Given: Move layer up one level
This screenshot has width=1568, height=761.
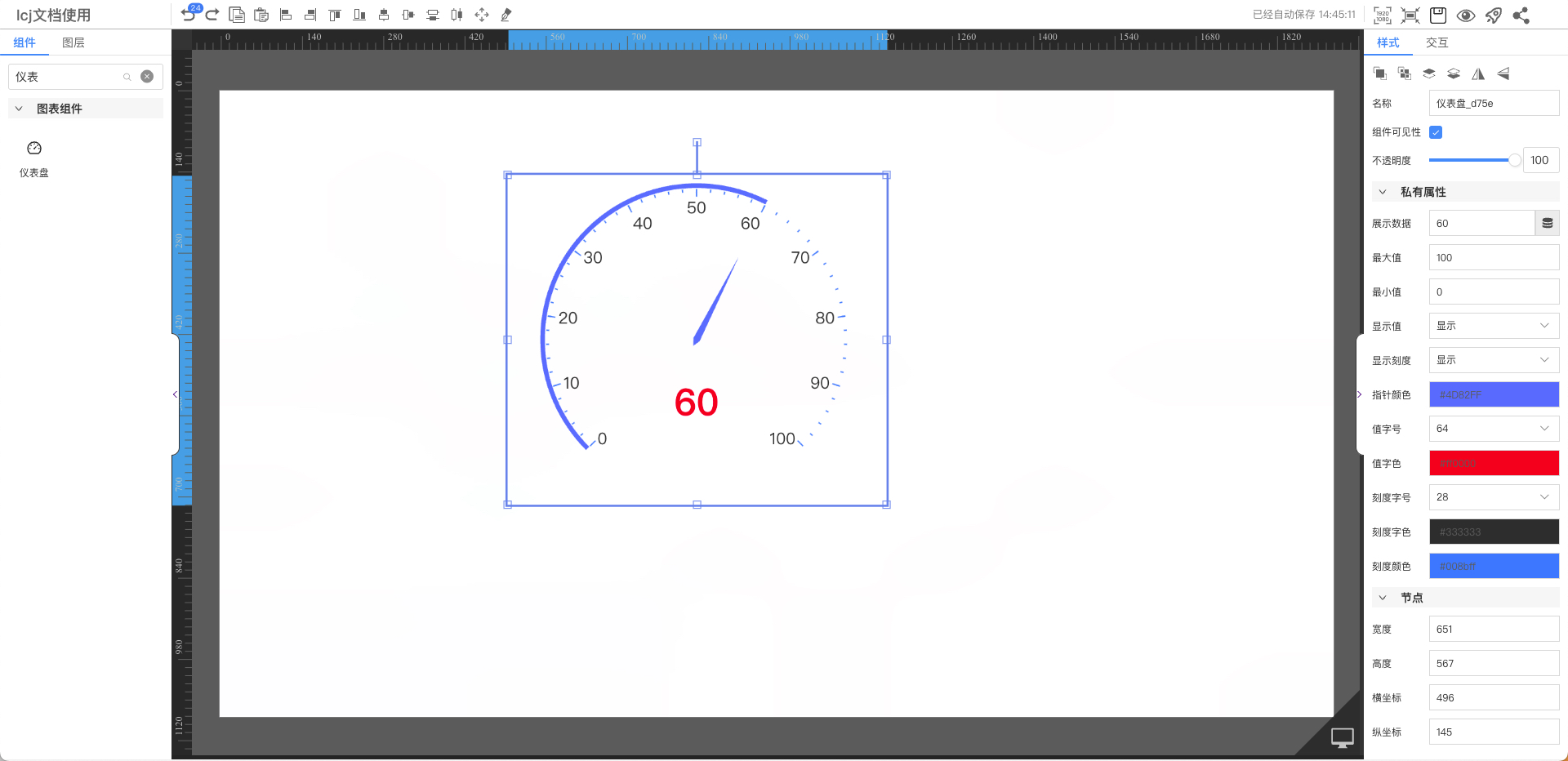Looking at the screenshot, I should pos(1429,73).
